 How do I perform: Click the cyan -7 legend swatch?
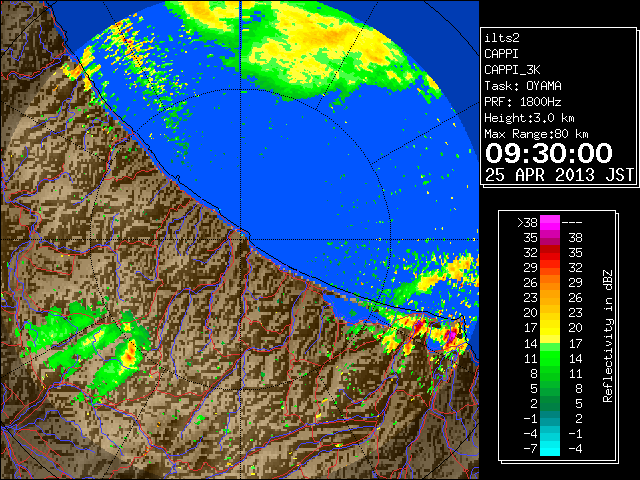550,448
